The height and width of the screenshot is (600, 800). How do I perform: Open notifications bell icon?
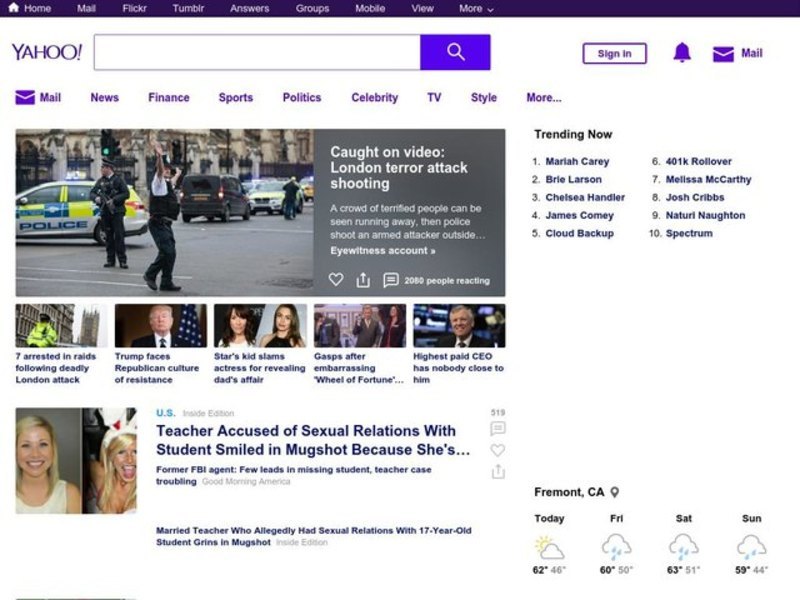(682, 53)
